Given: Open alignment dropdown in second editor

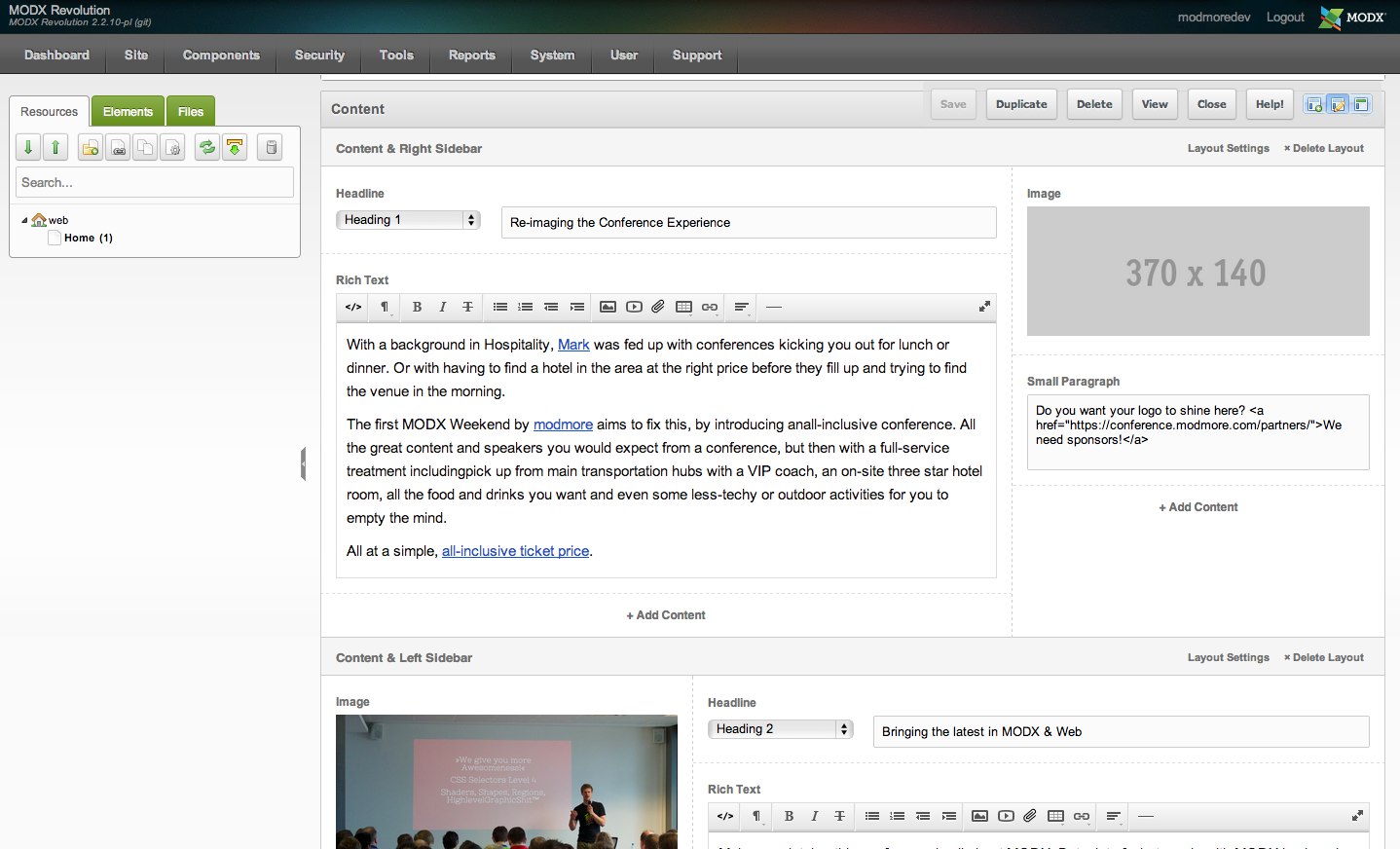Looking at the screenshot, I should click(1114, 816).
